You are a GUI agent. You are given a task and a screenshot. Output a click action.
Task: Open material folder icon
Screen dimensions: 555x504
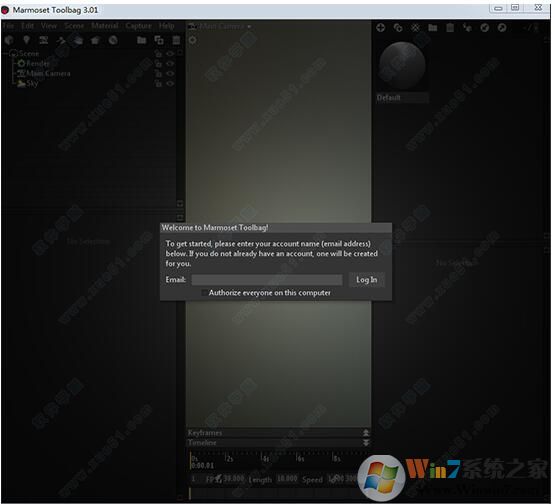pos(433,28)
